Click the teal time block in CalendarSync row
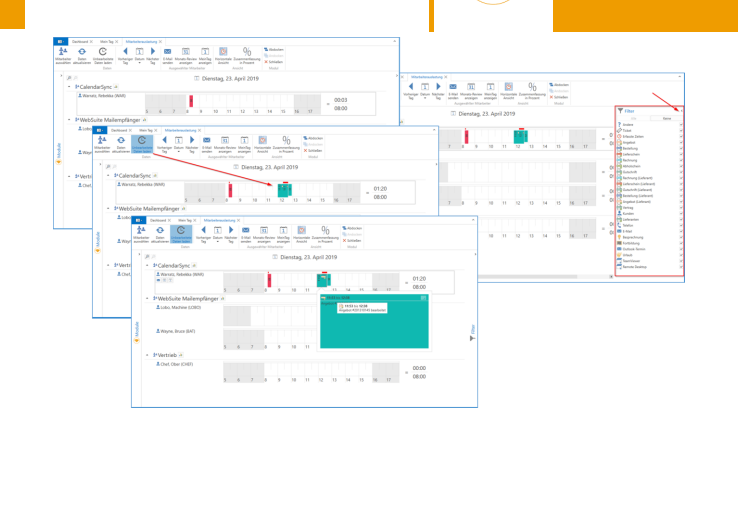The height and width of the screenshot is (510, 738). (324, 281)
